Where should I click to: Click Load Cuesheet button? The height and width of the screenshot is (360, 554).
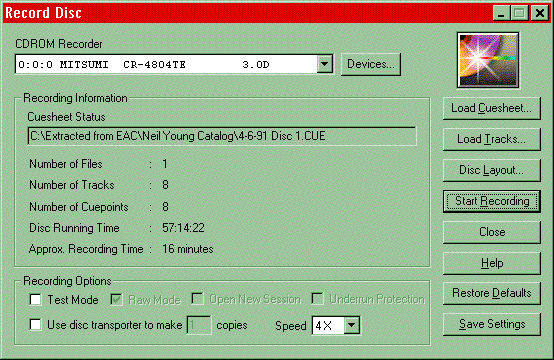click(x=491, y=108)
